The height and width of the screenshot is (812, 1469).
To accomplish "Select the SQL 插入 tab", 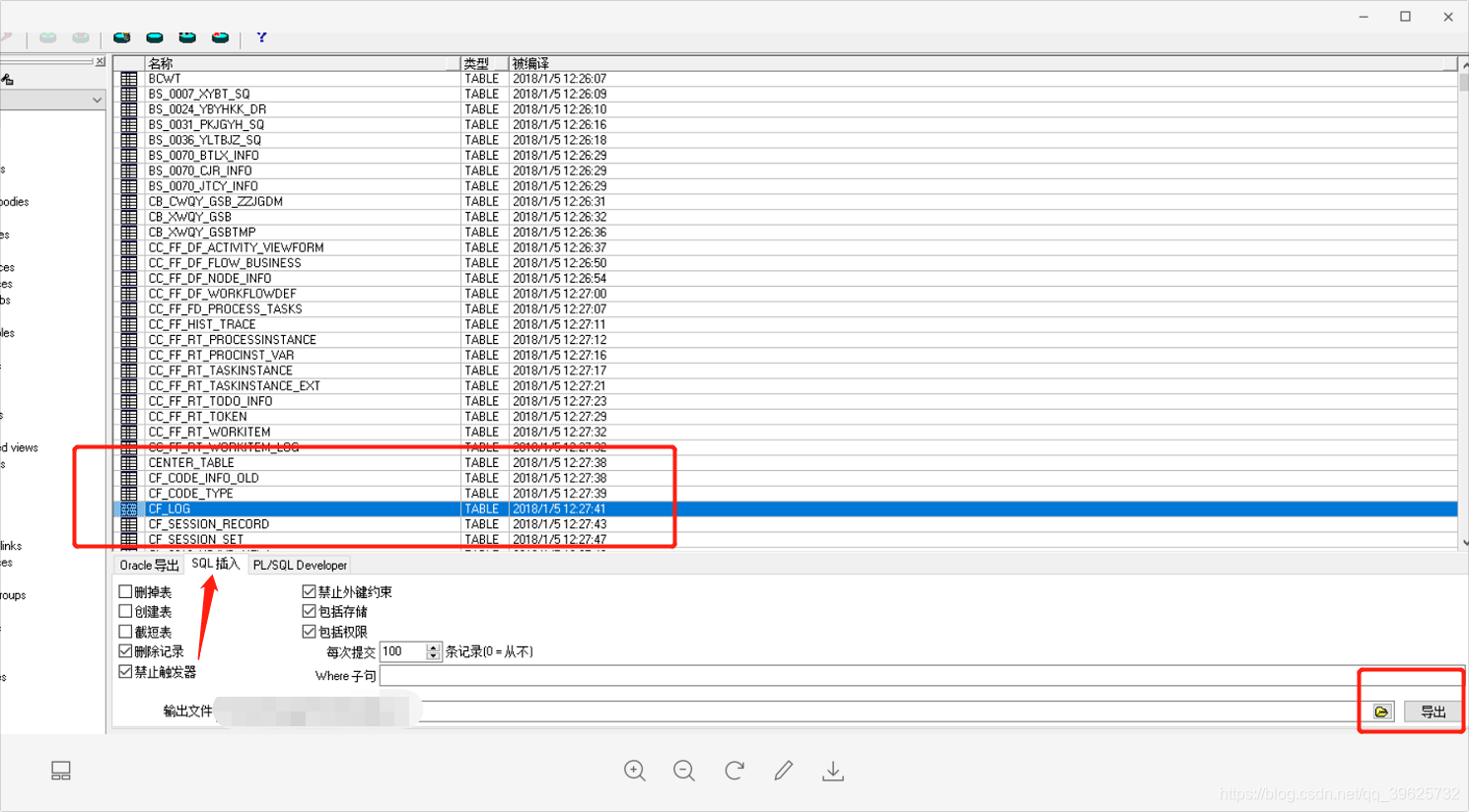I will [215, 564].
